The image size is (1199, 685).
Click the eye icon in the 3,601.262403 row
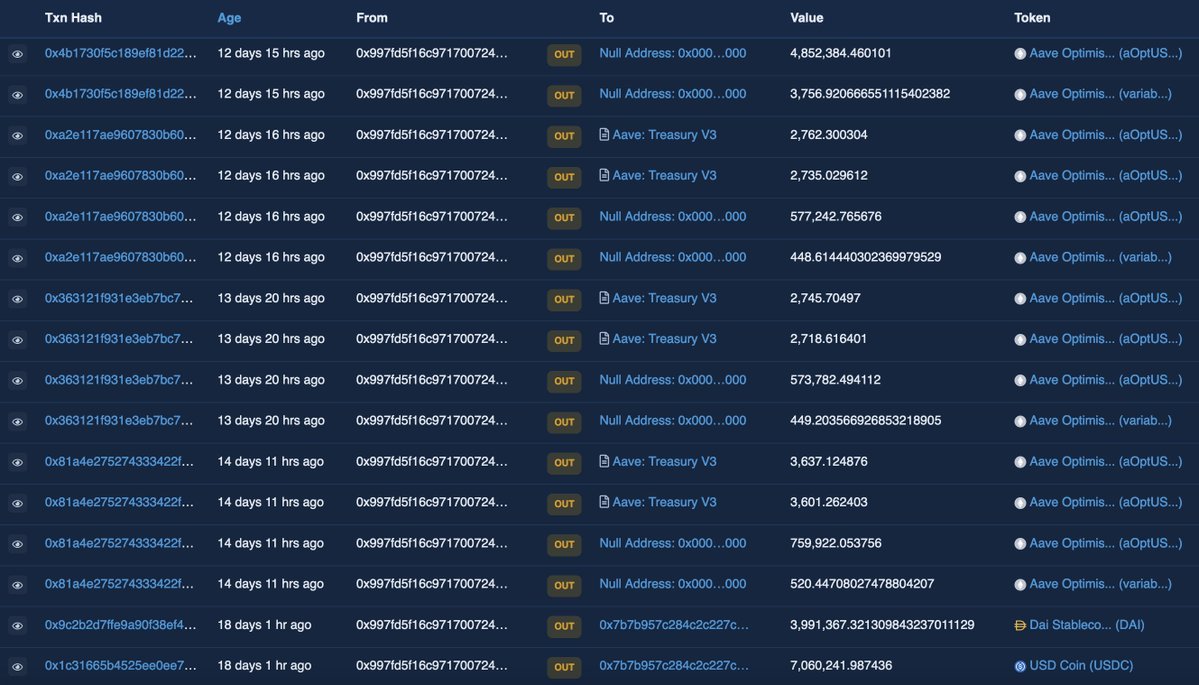click(18, 503)
